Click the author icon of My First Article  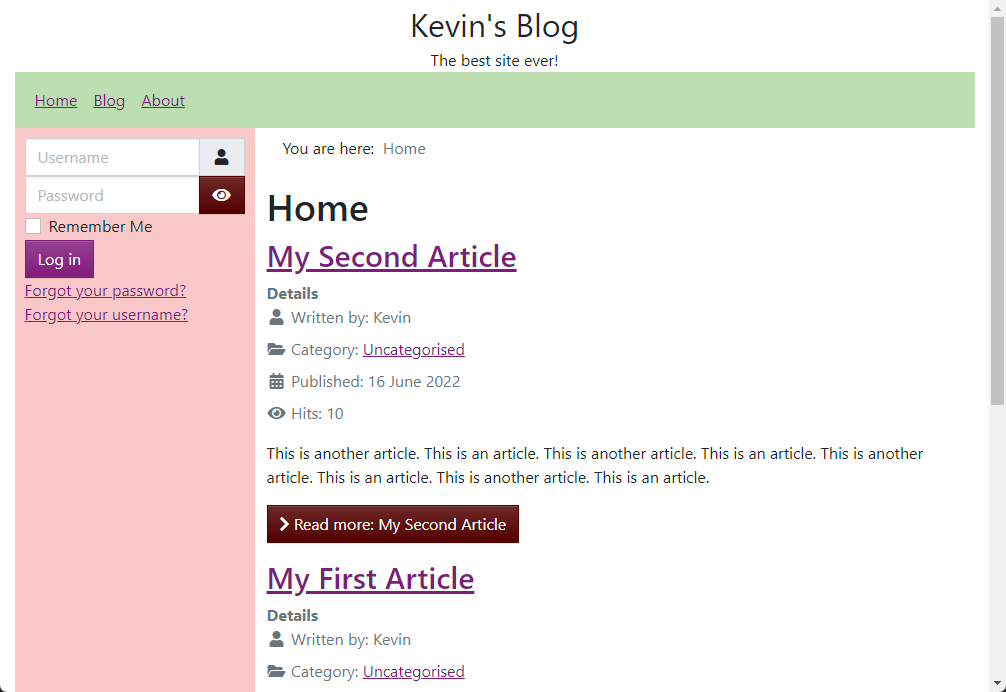coord(277,639)
